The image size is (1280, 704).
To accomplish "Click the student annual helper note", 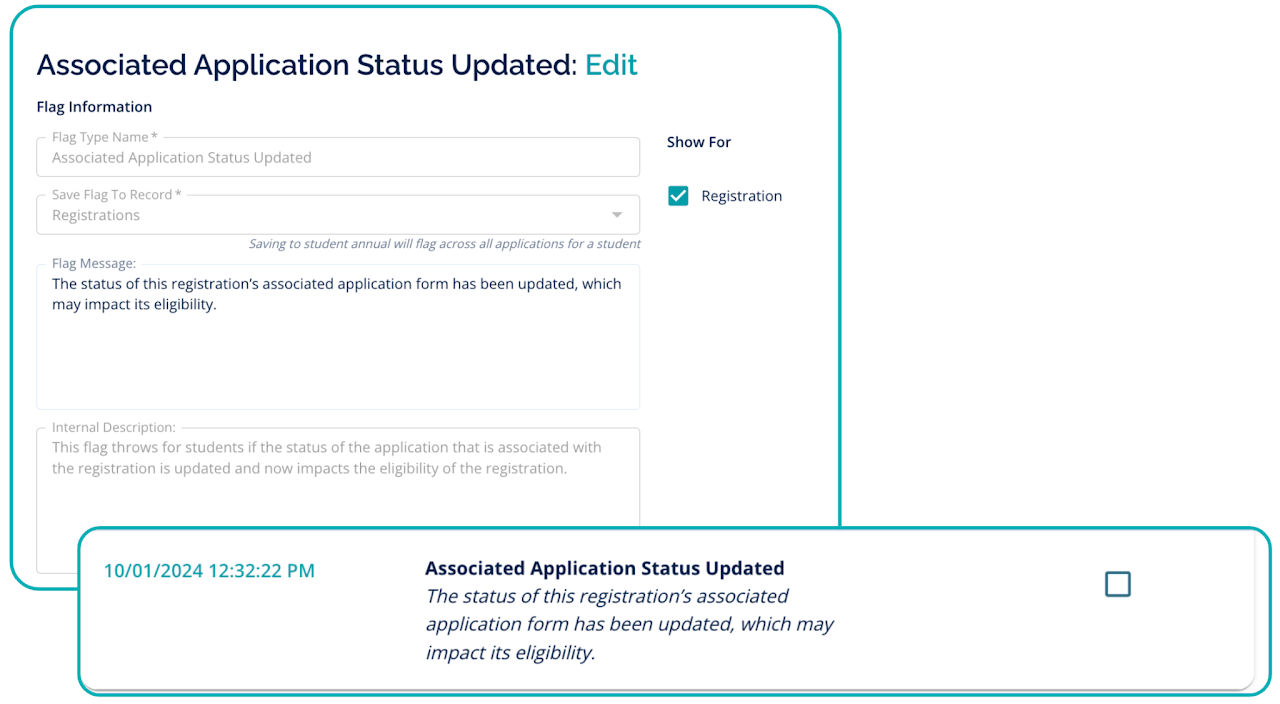I will click(x=444, y=244).
